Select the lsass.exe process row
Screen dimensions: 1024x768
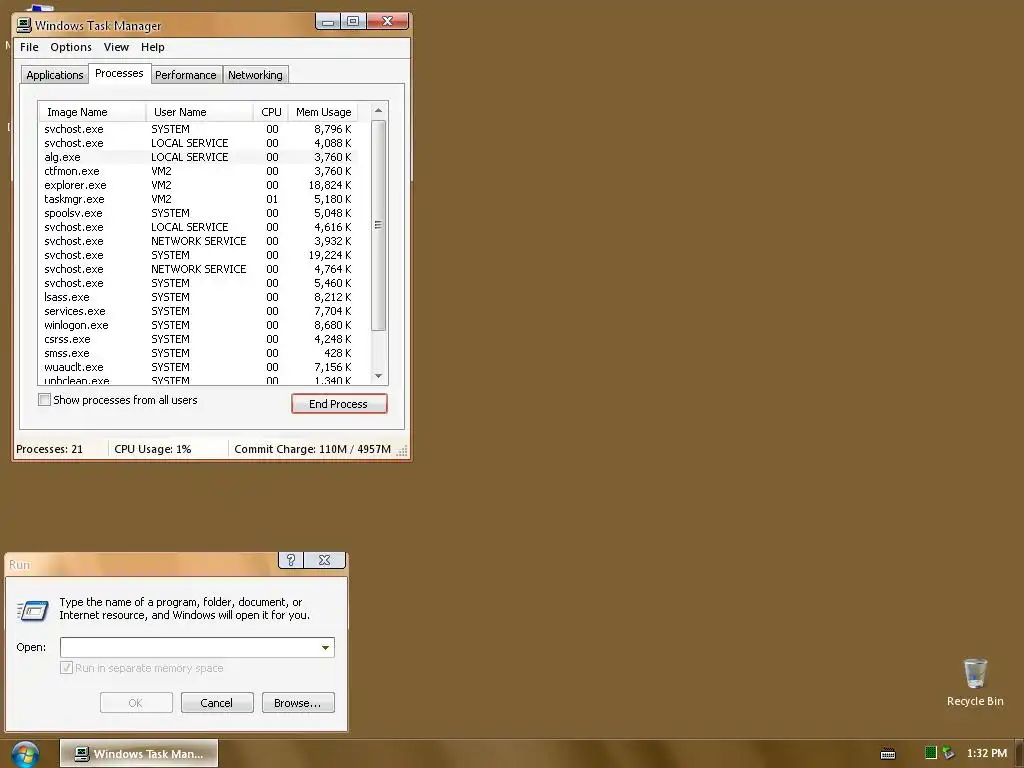tap(198, 297)
